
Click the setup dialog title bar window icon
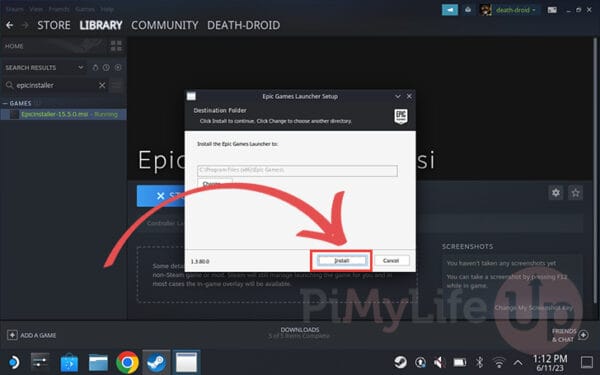click(191, 96)
